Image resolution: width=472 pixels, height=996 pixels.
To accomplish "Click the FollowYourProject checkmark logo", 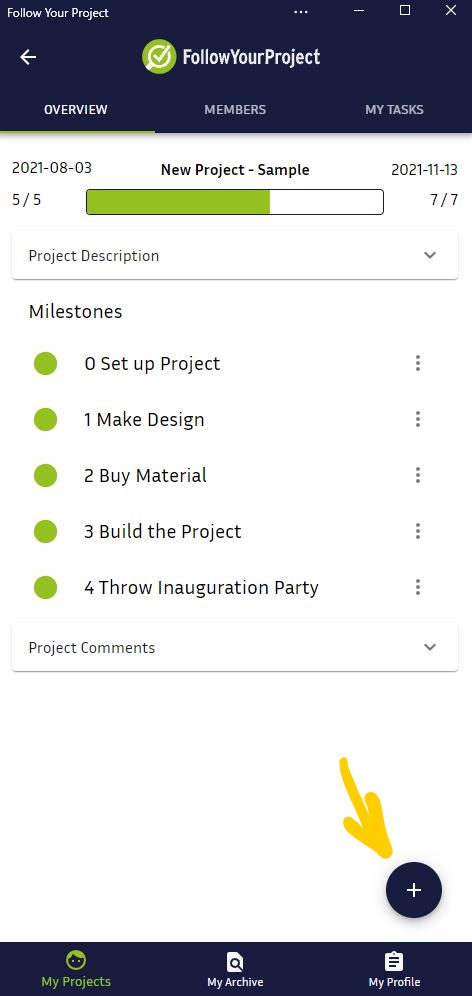I will coord(159,57).
